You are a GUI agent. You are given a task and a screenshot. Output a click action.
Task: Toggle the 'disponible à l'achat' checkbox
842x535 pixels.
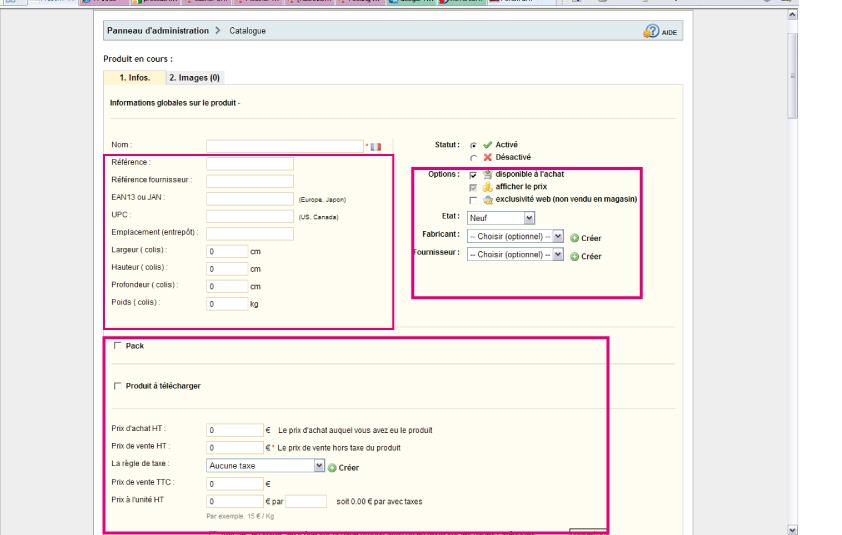pyautogui.click(x=473, y=175)
